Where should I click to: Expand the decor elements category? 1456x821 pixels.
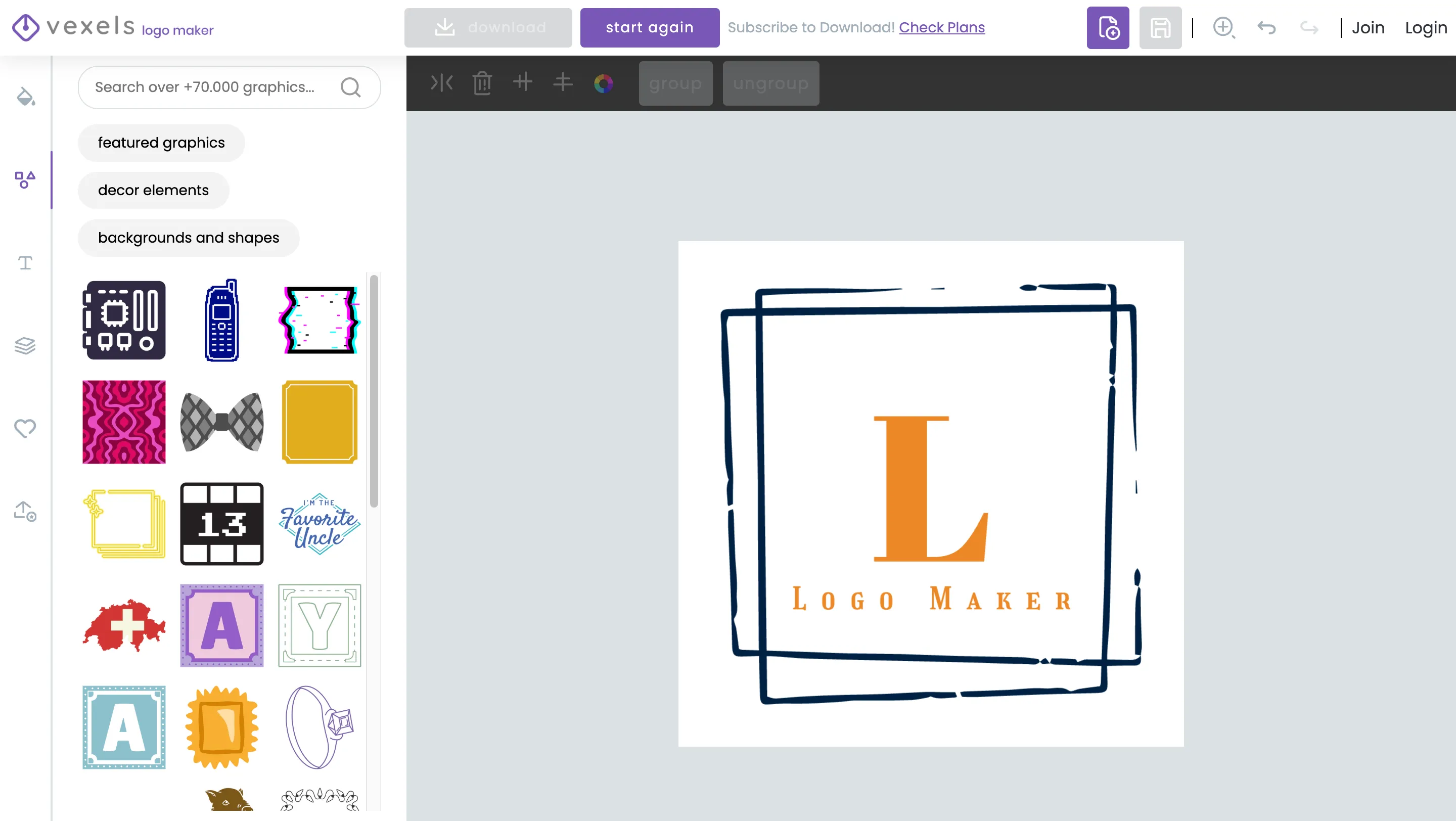pos(153,190)
